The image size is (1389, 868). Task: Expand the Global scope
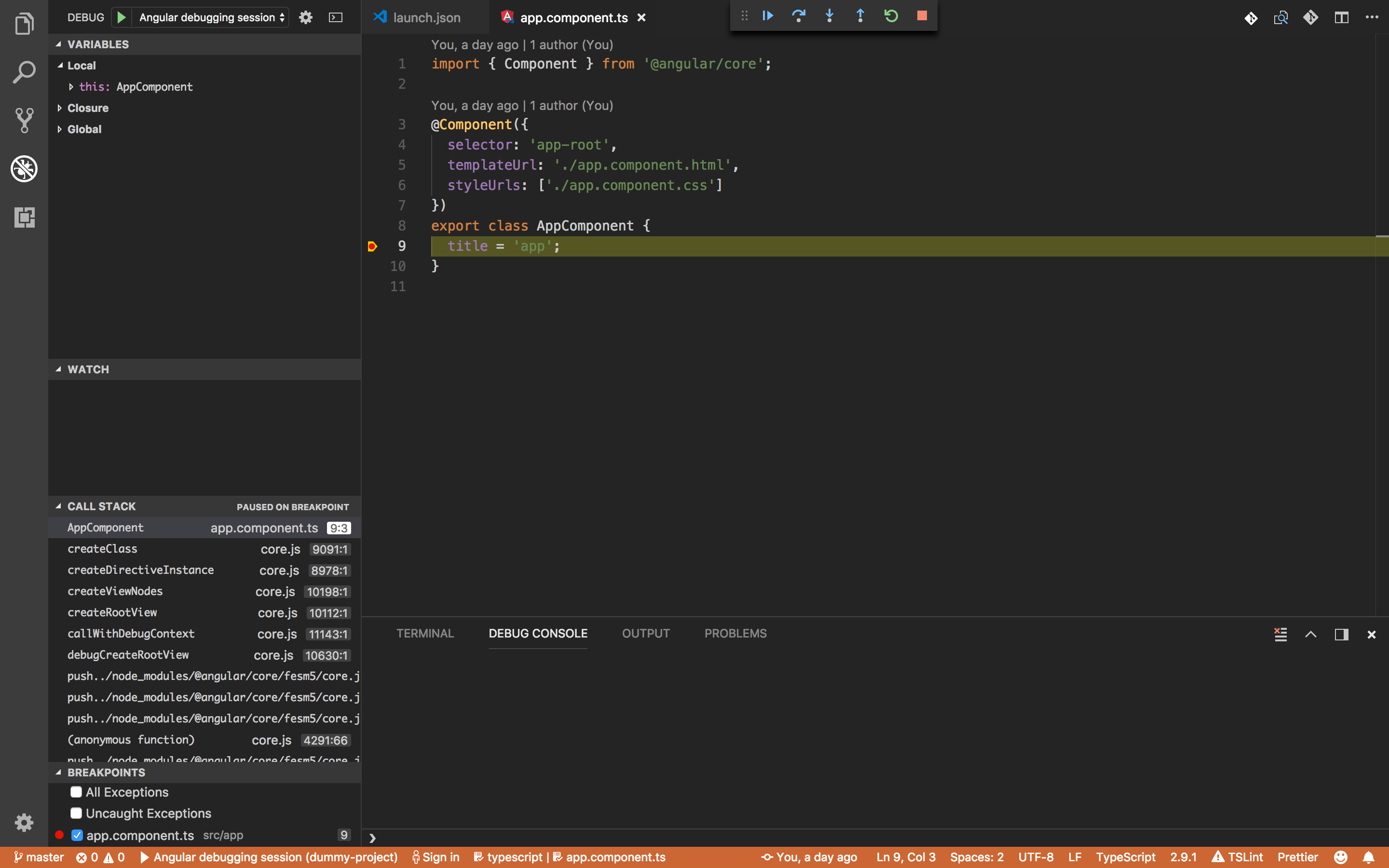pyautogui.click(x=60, y=129)
